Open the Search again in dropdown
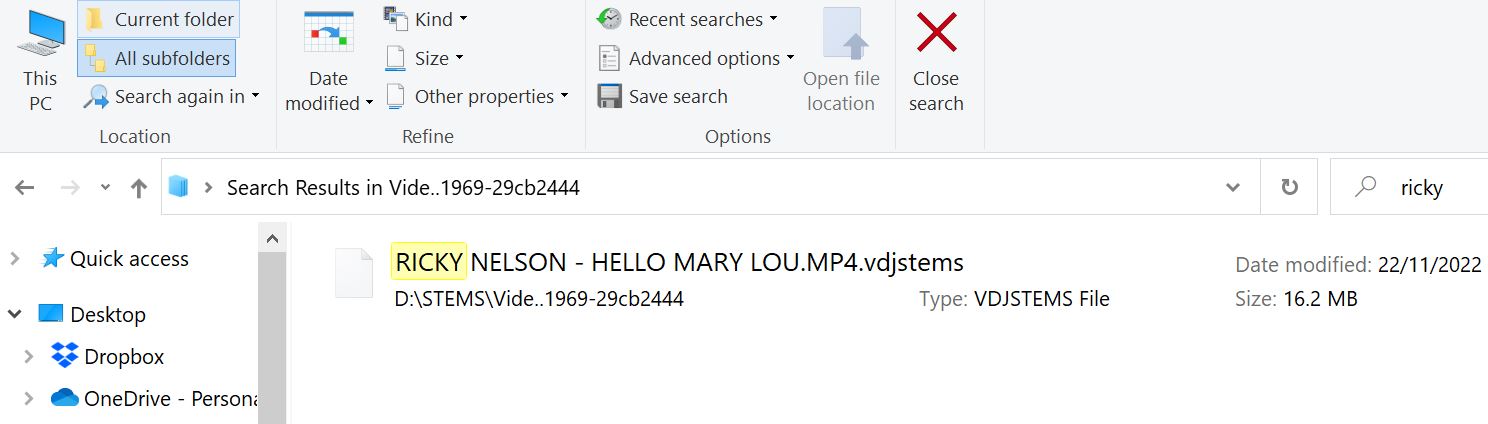 (x=171, y=97)
